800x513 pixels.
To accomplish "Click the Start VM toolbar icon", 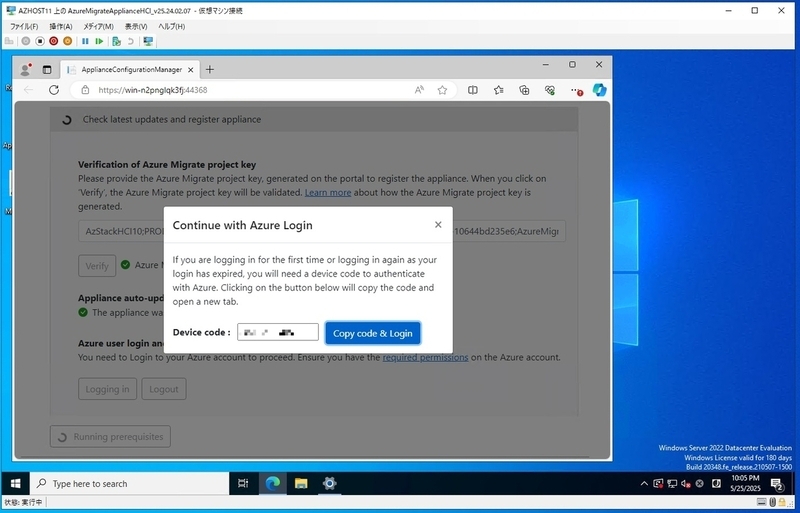I will (26, 41).
